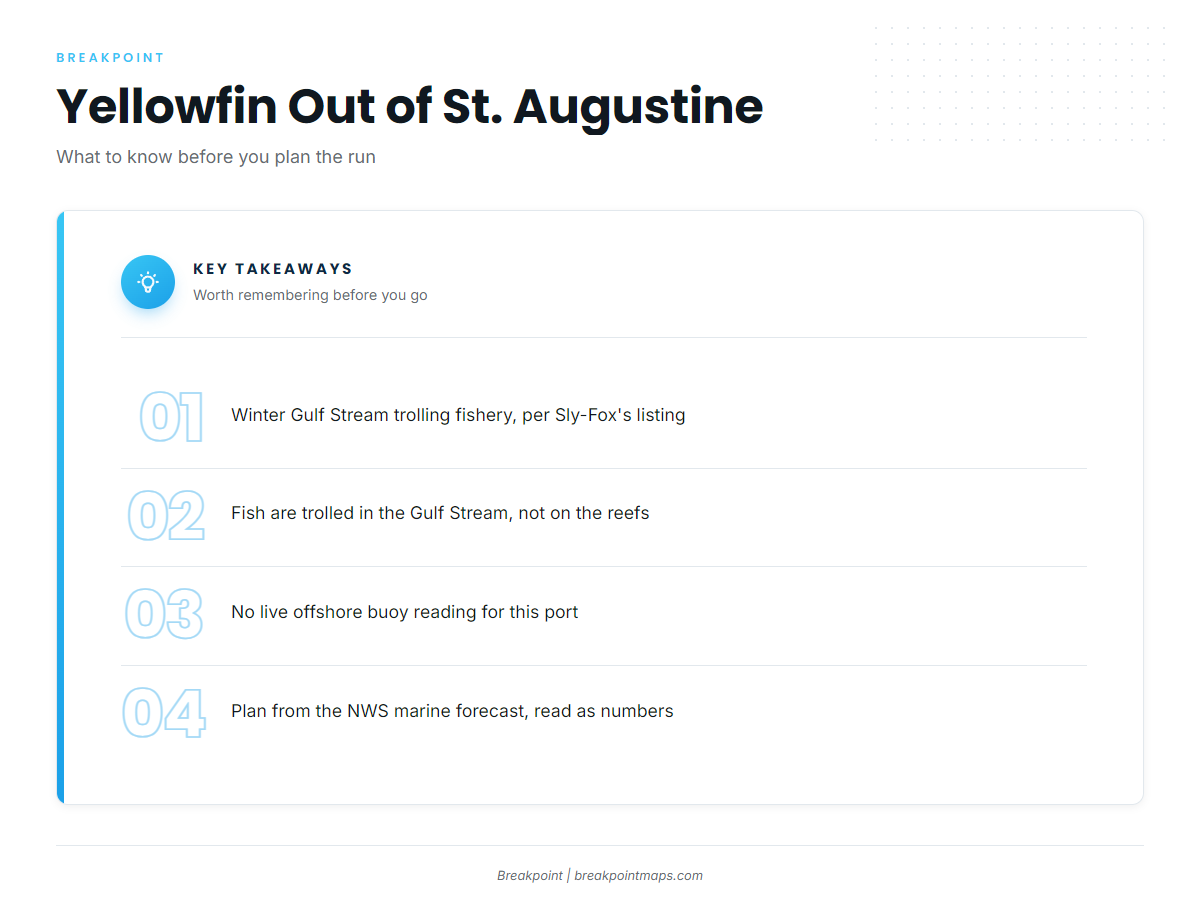
Task: Open the breakpointmaps.com footer text
Action: [638, 876]
